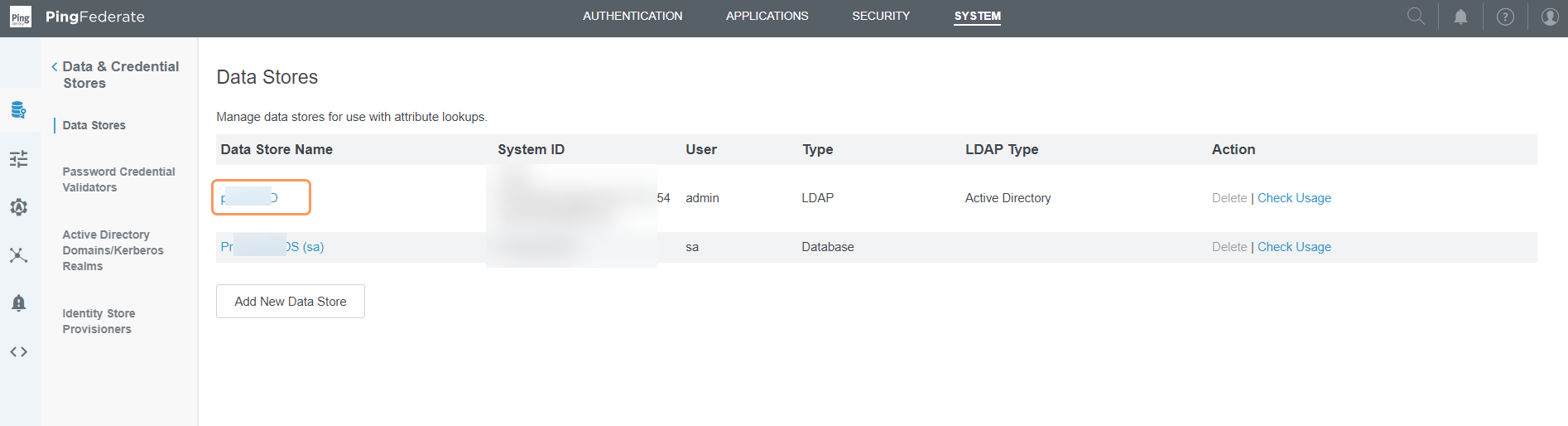Viewport: 1568px width, 426px height.
Task: Open the SYSTEM top menu
Action: tap(977, 16)
